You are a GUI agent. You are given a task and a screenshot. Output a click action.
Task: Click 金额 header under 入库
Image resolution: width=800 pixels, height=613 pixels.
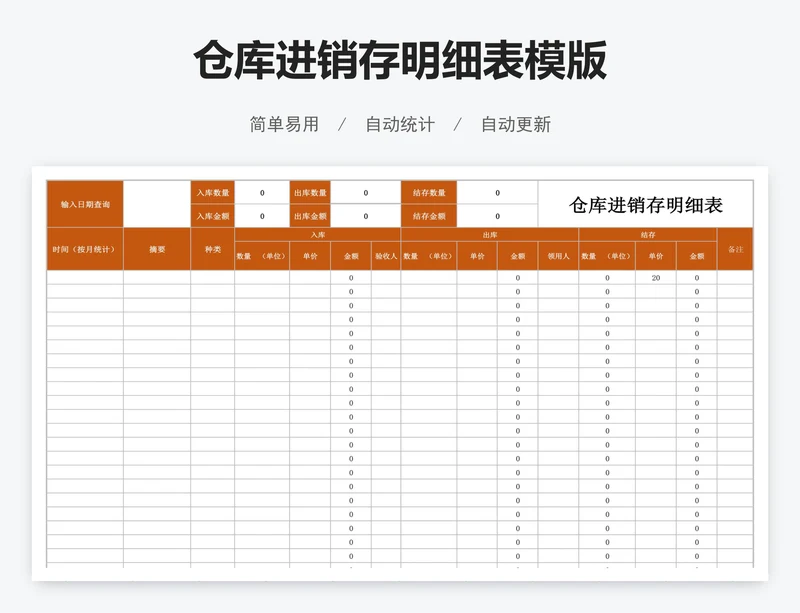pos(351,256)
